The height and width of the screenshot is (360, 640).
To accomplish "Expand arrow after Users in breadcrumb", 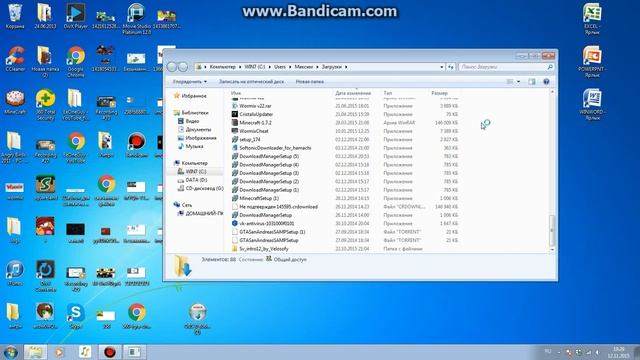I will 290,67.
